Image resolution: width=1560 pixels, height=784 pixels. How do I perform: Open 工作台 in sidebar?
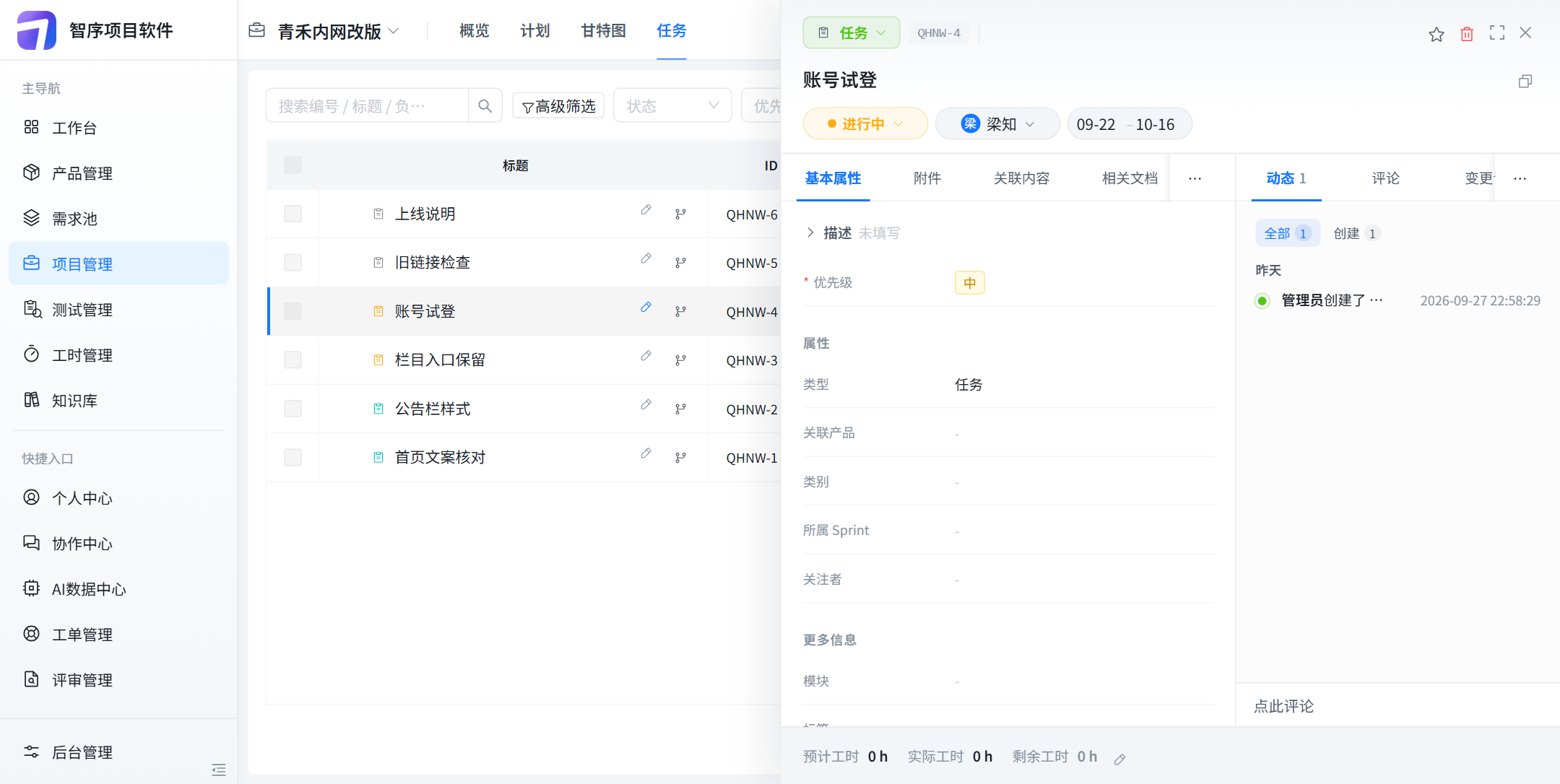[118, 128]
